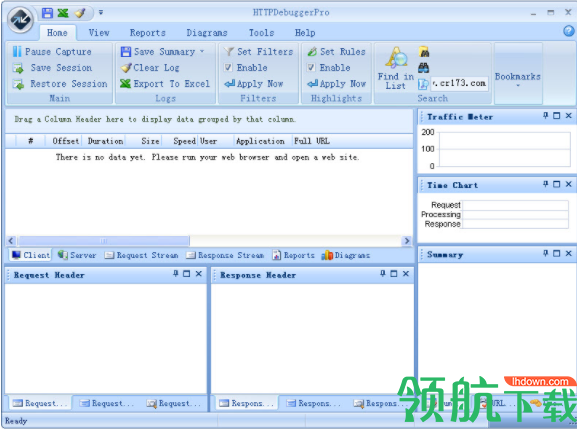Select the Diagrams tab below the grid

point(346,255)
